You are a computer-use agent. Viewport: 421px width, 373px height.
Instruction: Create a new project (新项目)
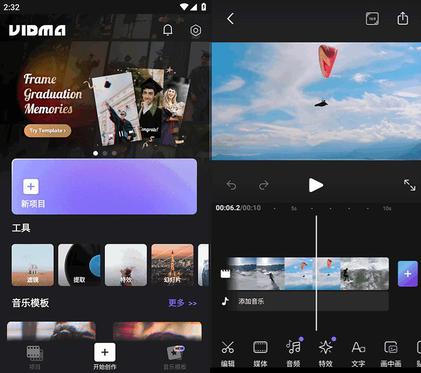(x=104, y=187)
